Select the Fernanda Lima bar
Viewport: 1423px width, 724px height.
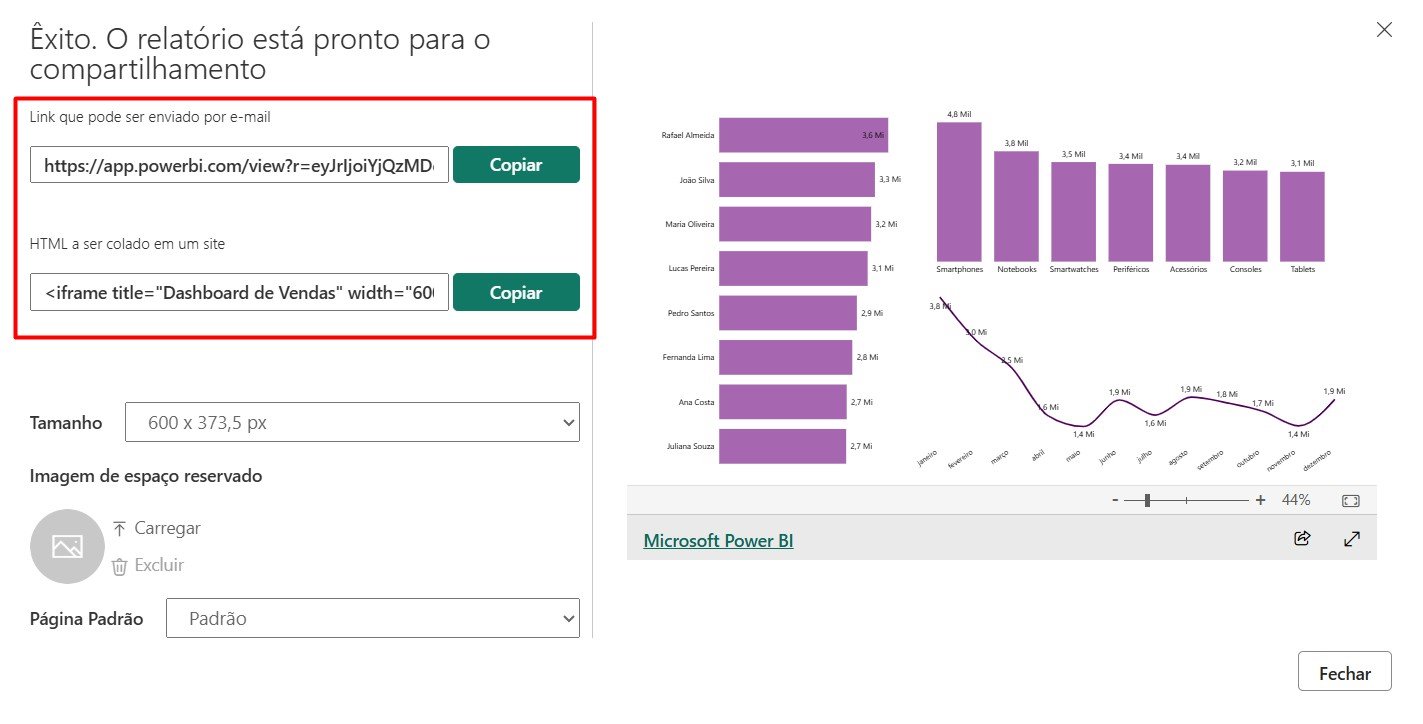tap(786, 357)
